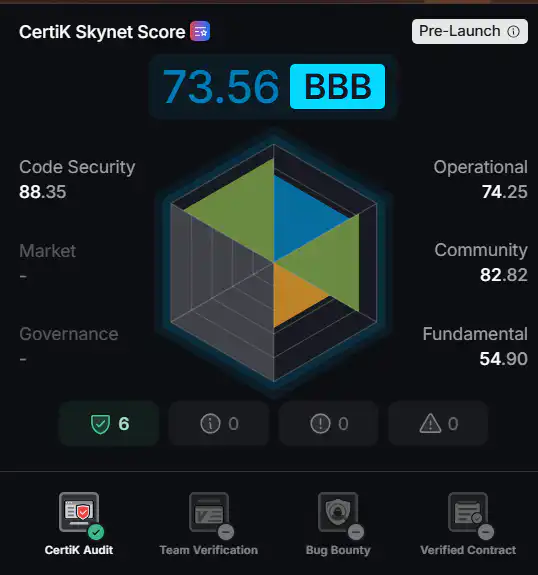
Task: Click the exclamation circle alerts counter
Action: point(329,424)
